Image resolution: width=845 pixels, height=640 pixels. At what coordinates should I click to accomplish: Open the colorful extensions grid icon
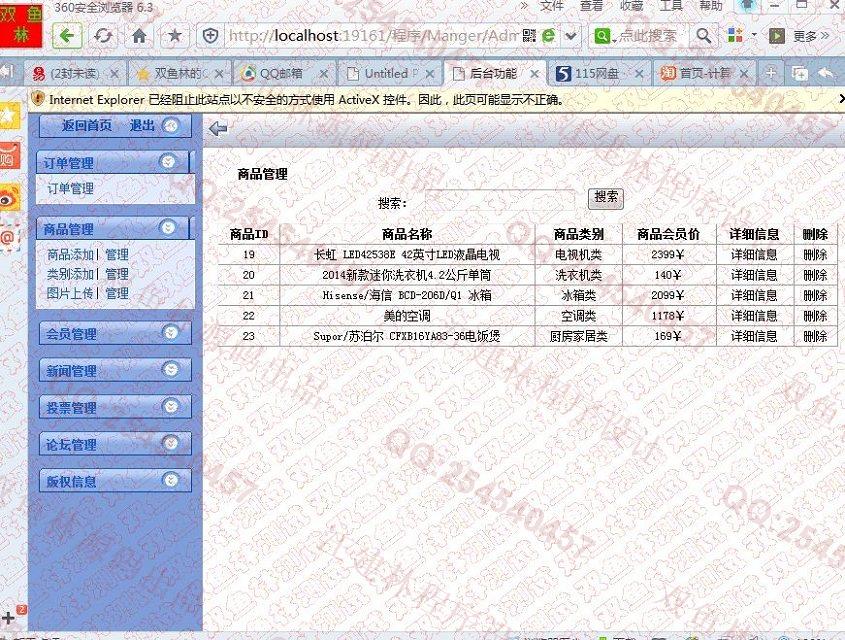pyautogui.click(x=735, y=36)
